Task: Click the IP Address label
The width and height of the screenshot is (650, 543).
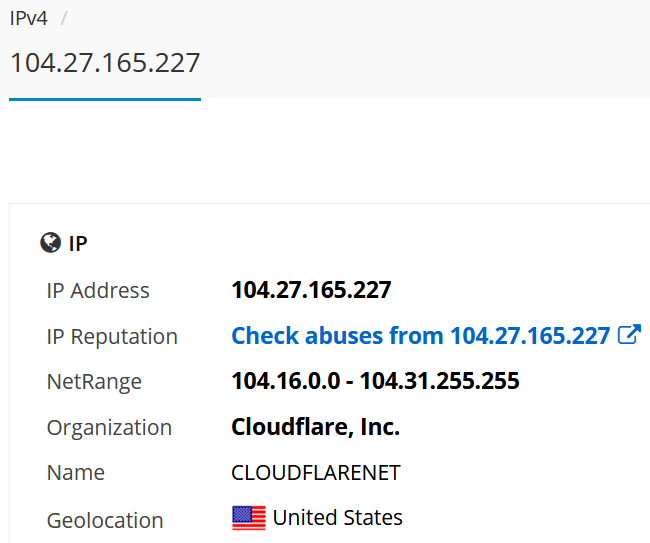Action: (x=98, y=290)
